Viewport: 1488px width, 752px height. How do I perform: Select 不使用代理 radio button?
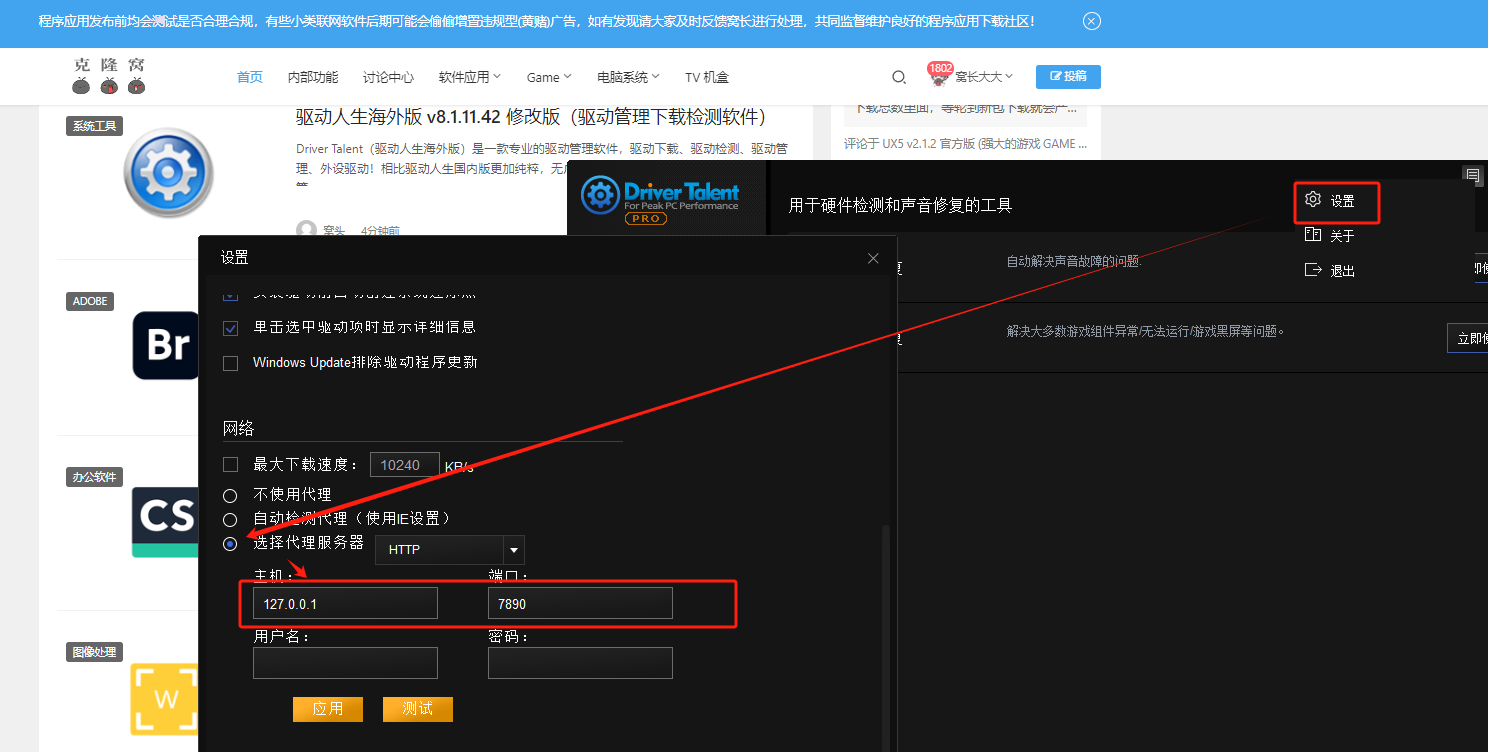point(230,495)
